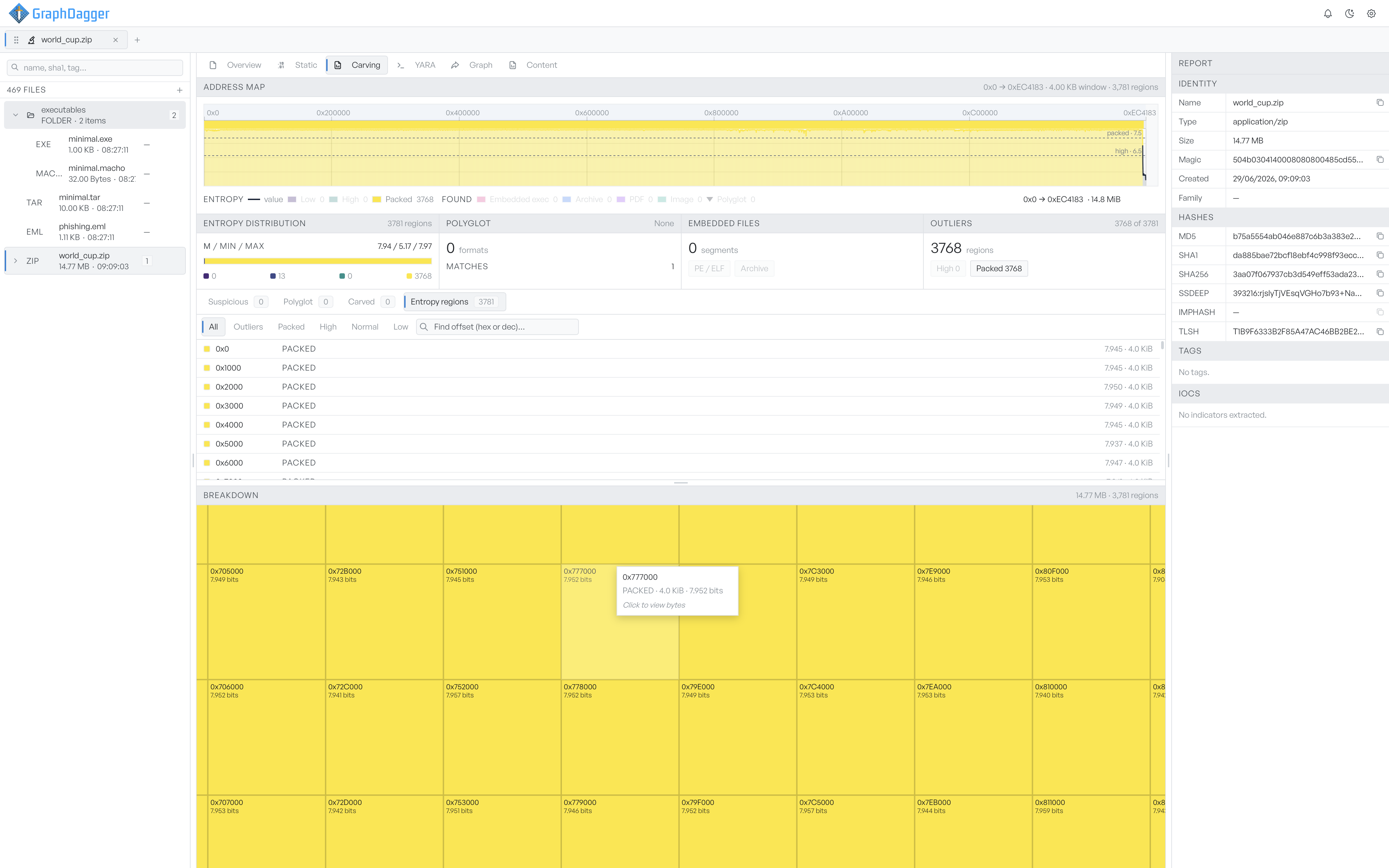This screenshot has height=868, width=1389.
Task: Filter regions by Outliers
Action: coord(248,327)
